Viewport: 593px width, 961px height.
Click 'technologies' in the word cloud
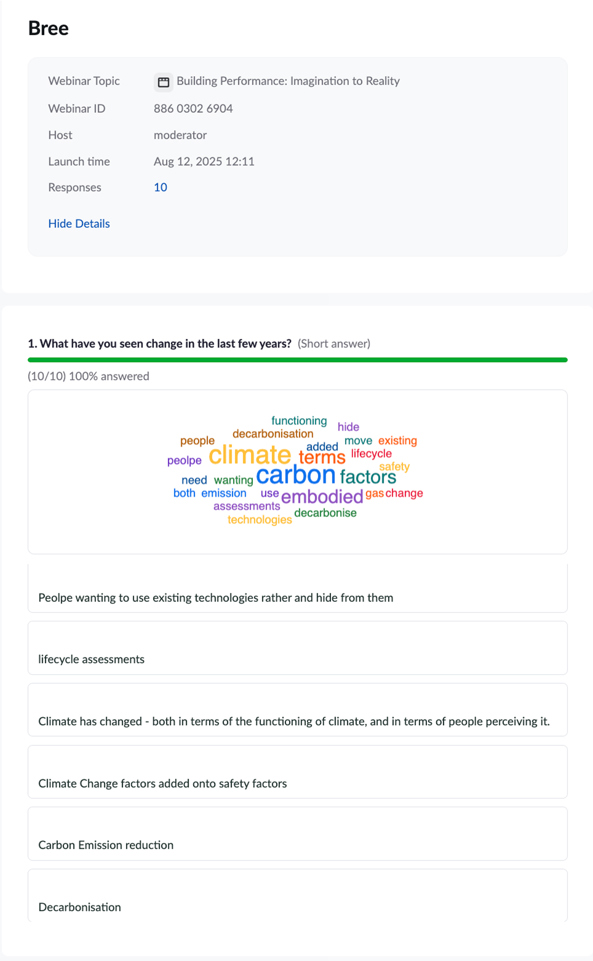[260, 520]
